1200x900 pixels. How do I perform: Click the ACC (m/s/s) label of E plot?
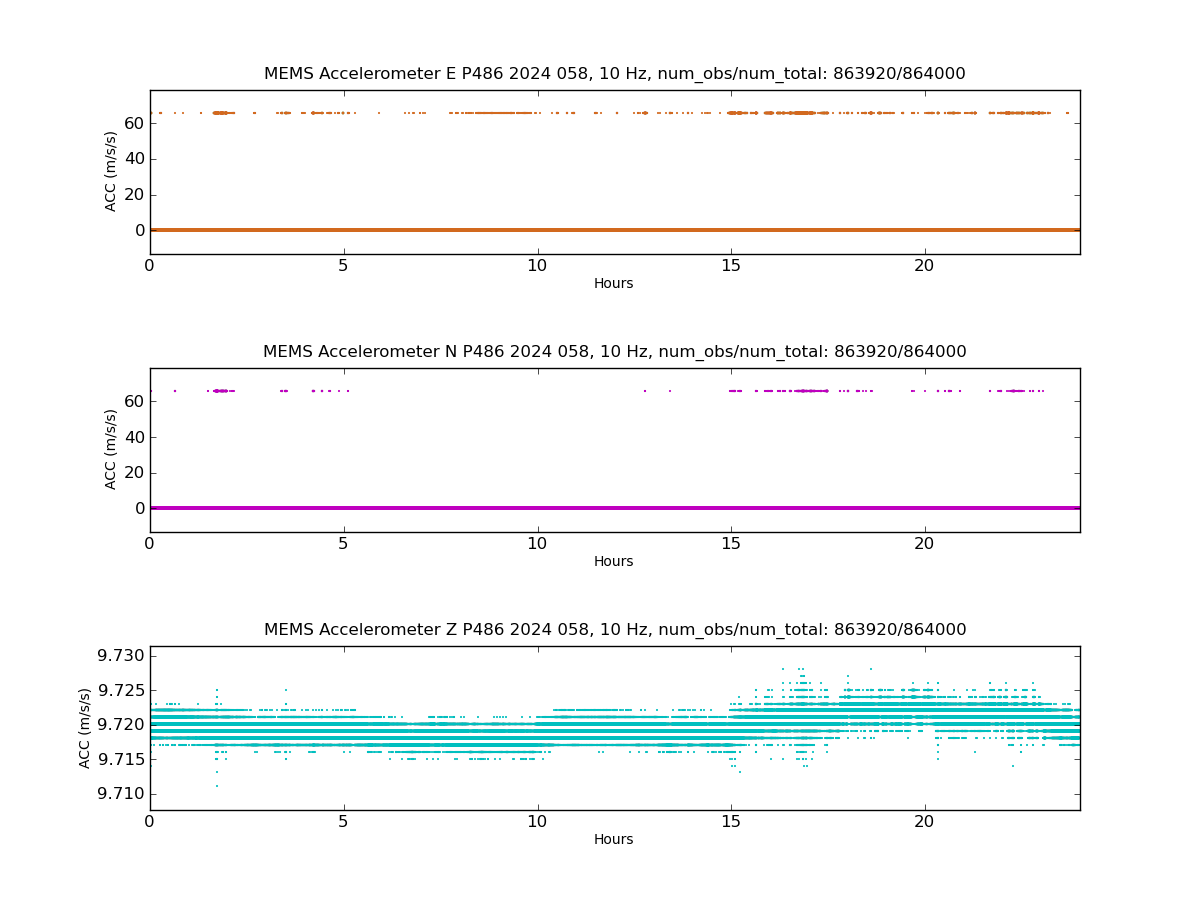tap(111, 171)
